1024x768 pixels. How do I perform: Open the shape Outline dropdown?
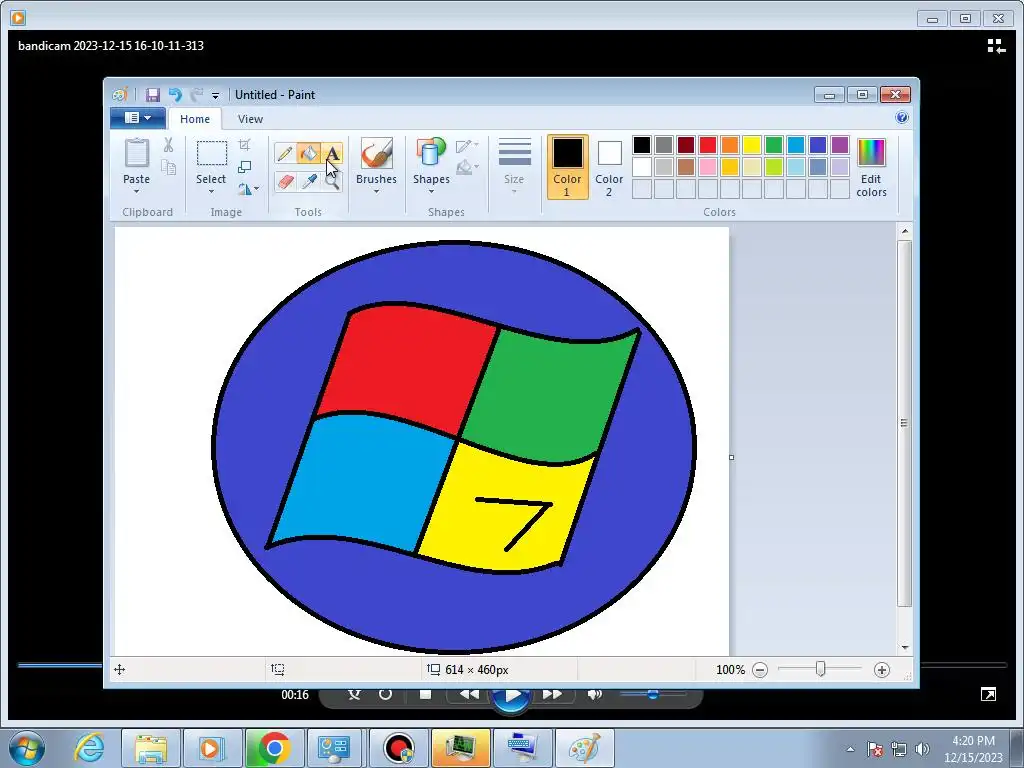pos(467,145)
